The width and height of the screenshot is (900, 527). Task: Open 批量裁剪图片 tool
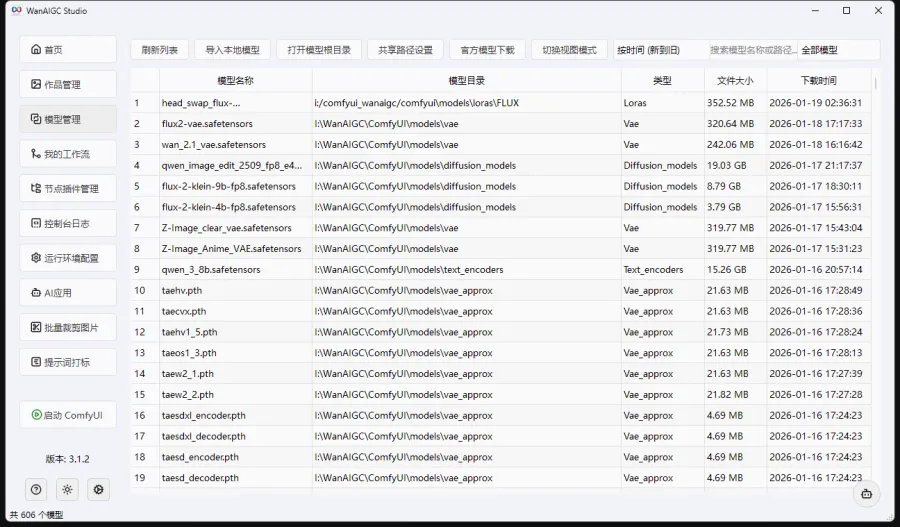[x=68, y=327]
